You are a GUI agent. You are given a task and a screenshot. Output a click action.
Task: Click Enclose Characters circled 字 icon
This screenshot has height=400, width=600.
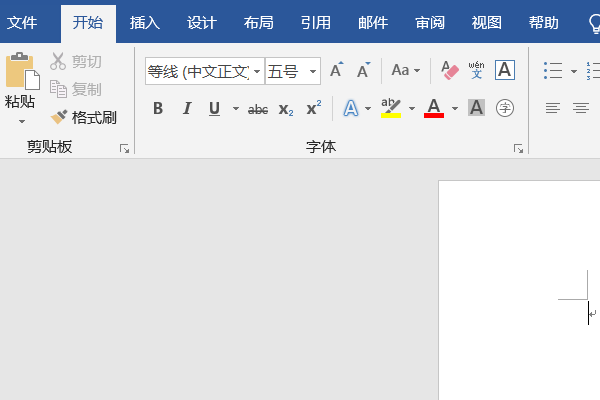505,108
